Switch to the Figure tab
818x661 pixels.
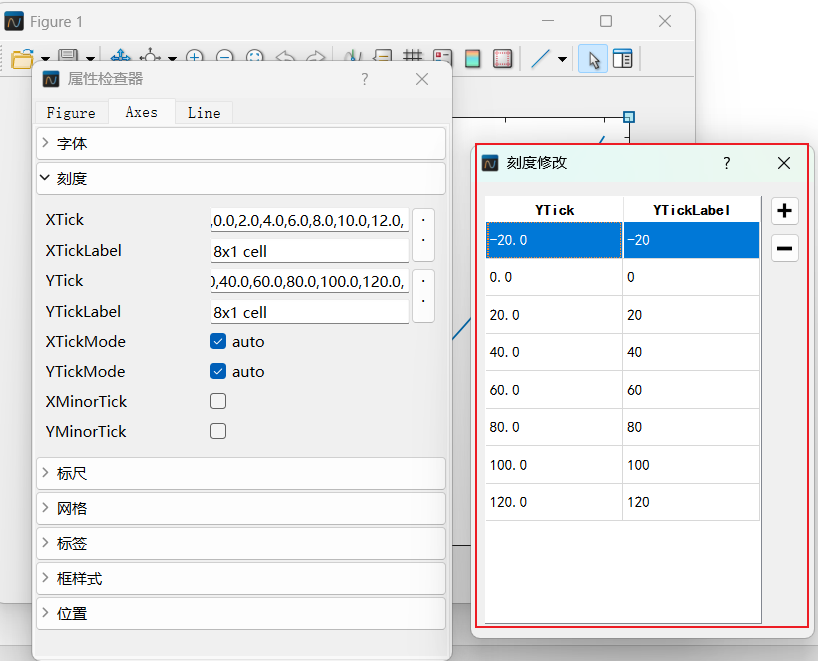(x=71, y=113)
